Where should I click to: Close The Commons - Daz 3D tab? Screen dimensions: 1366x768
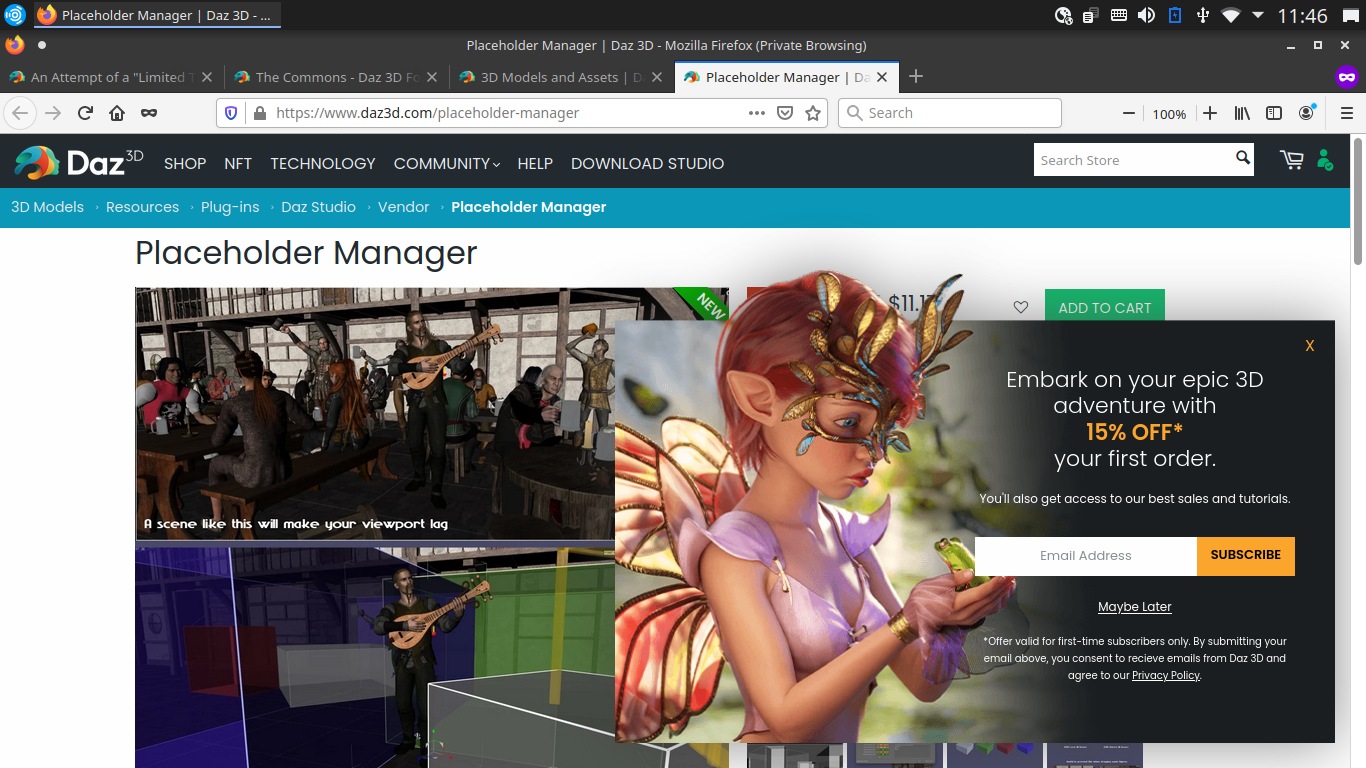pyautogui.click(x=433, y=77)
